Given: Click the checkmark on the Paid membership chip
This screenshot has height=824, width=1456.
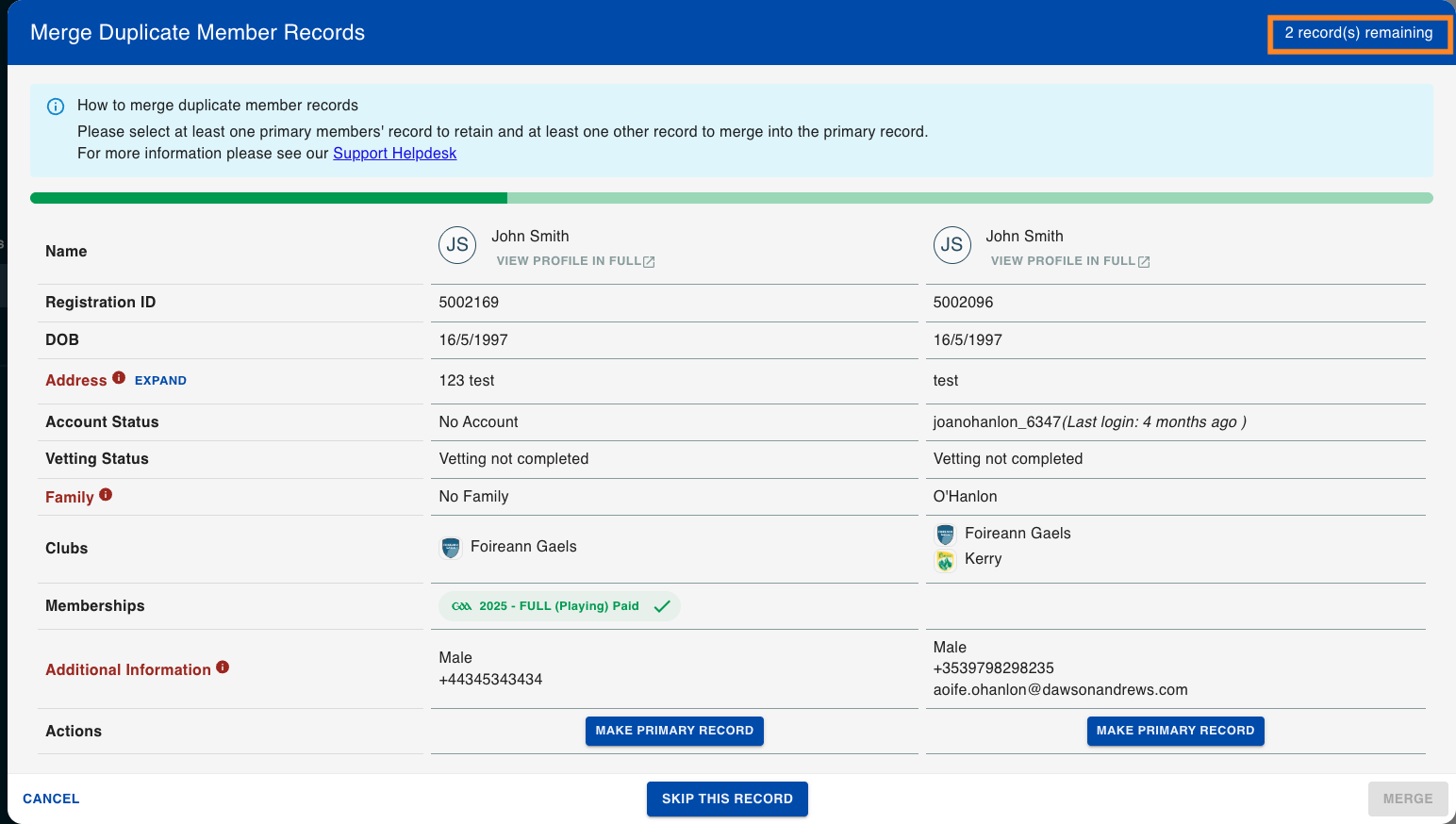Looking at the screenshot, I should (662, 606).
